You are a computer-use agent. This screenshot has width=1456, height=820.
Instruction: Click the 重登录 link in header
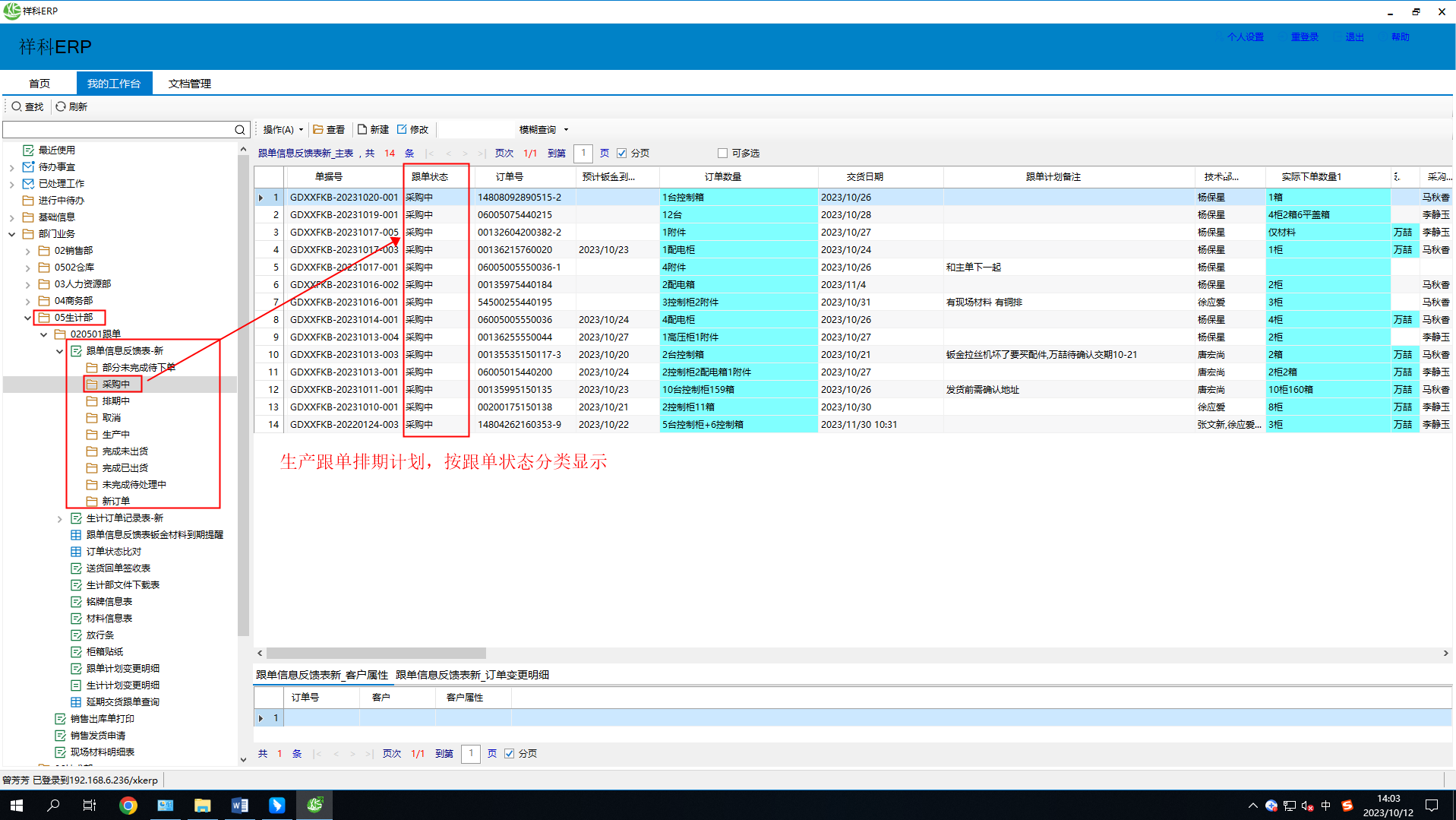[x=1304, y=37]
